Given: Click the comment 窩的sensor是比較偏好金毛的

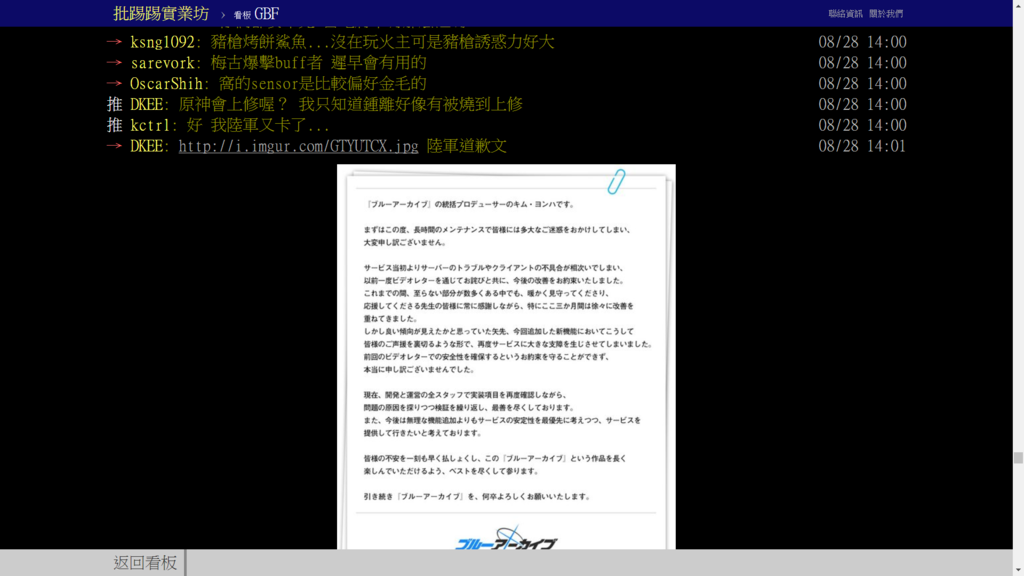Looking at the screenshot, I should tap(322, 84).
